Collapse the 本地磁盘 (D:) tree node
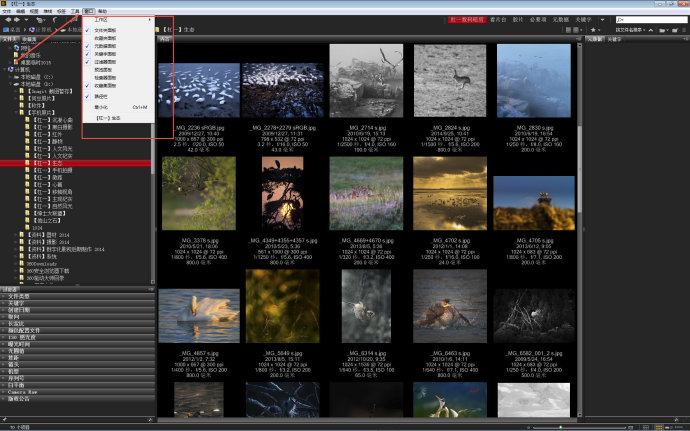The height and width of the screenshot is (431, 690). tap(11, 84)
